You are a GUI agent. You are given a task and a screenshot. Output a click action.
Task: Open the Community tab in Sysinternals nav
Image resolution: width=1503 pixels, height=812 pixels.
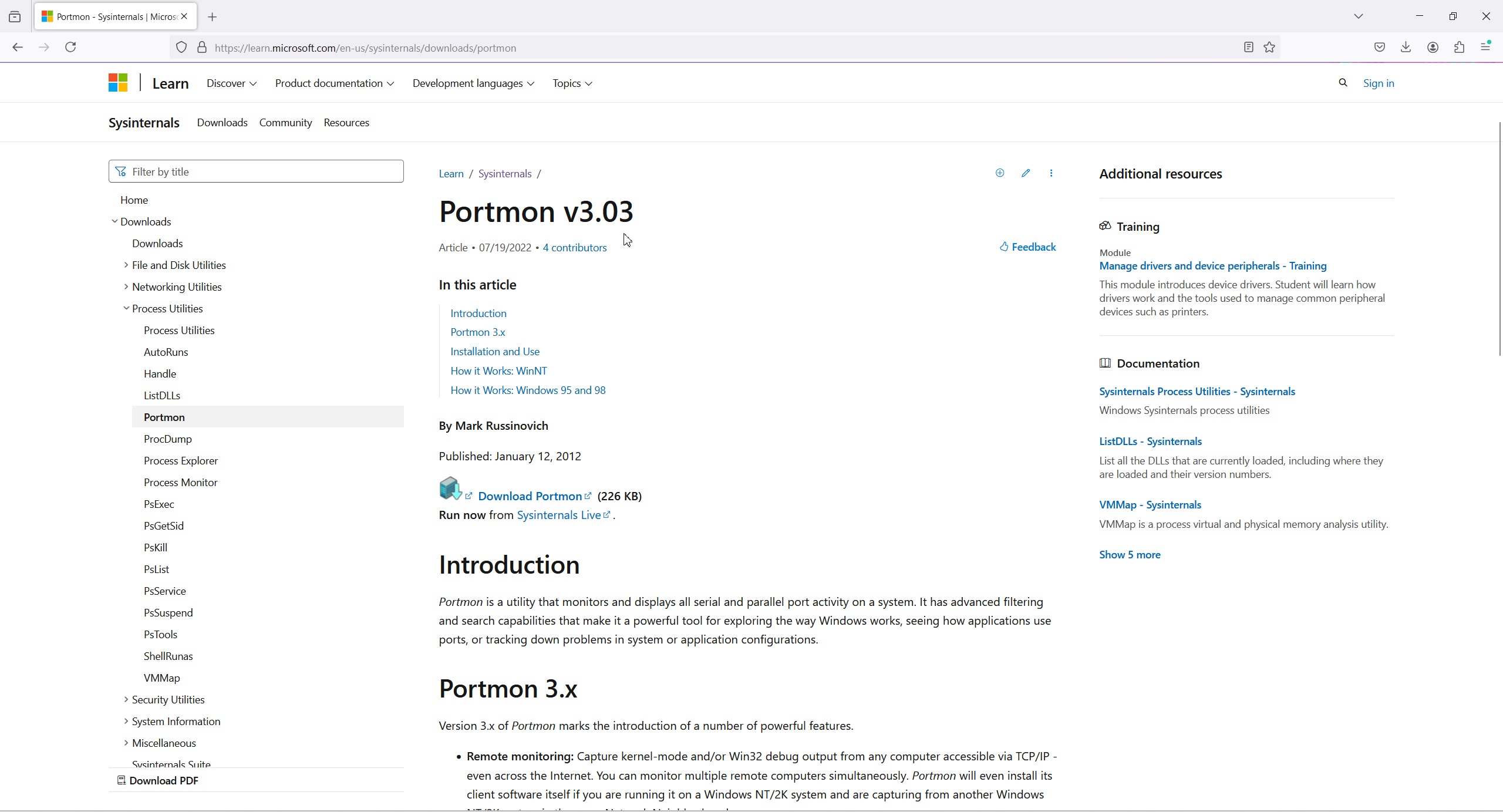tap(285, 123)
